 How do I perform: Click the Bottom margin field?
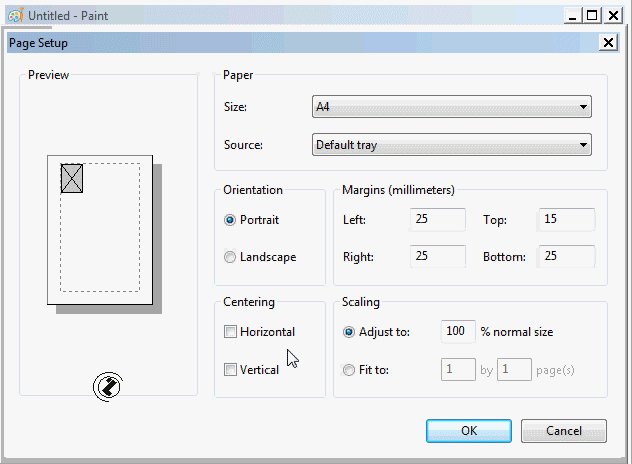566,257
